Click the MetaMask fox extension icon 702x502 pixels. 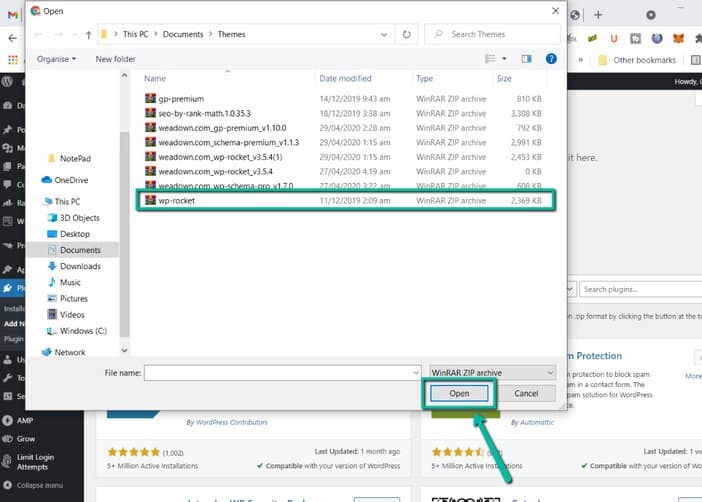click(x=678, y=39)
